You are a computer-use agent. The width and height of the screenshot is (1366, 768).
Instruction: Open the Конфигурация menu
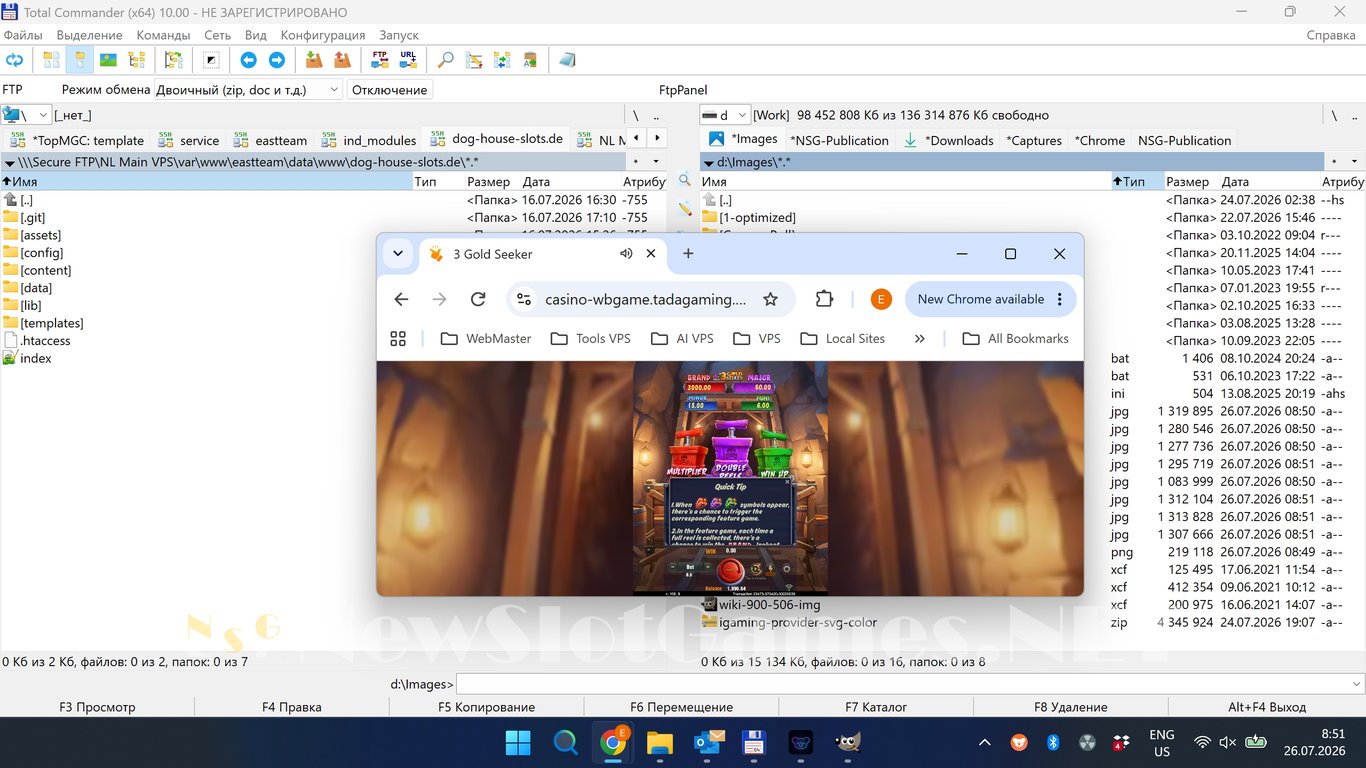pos(323,35)
